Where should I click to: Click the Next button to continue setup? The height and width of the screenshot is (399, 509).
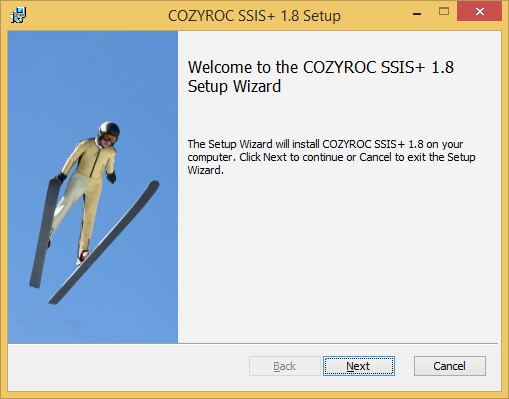point(359,366)
